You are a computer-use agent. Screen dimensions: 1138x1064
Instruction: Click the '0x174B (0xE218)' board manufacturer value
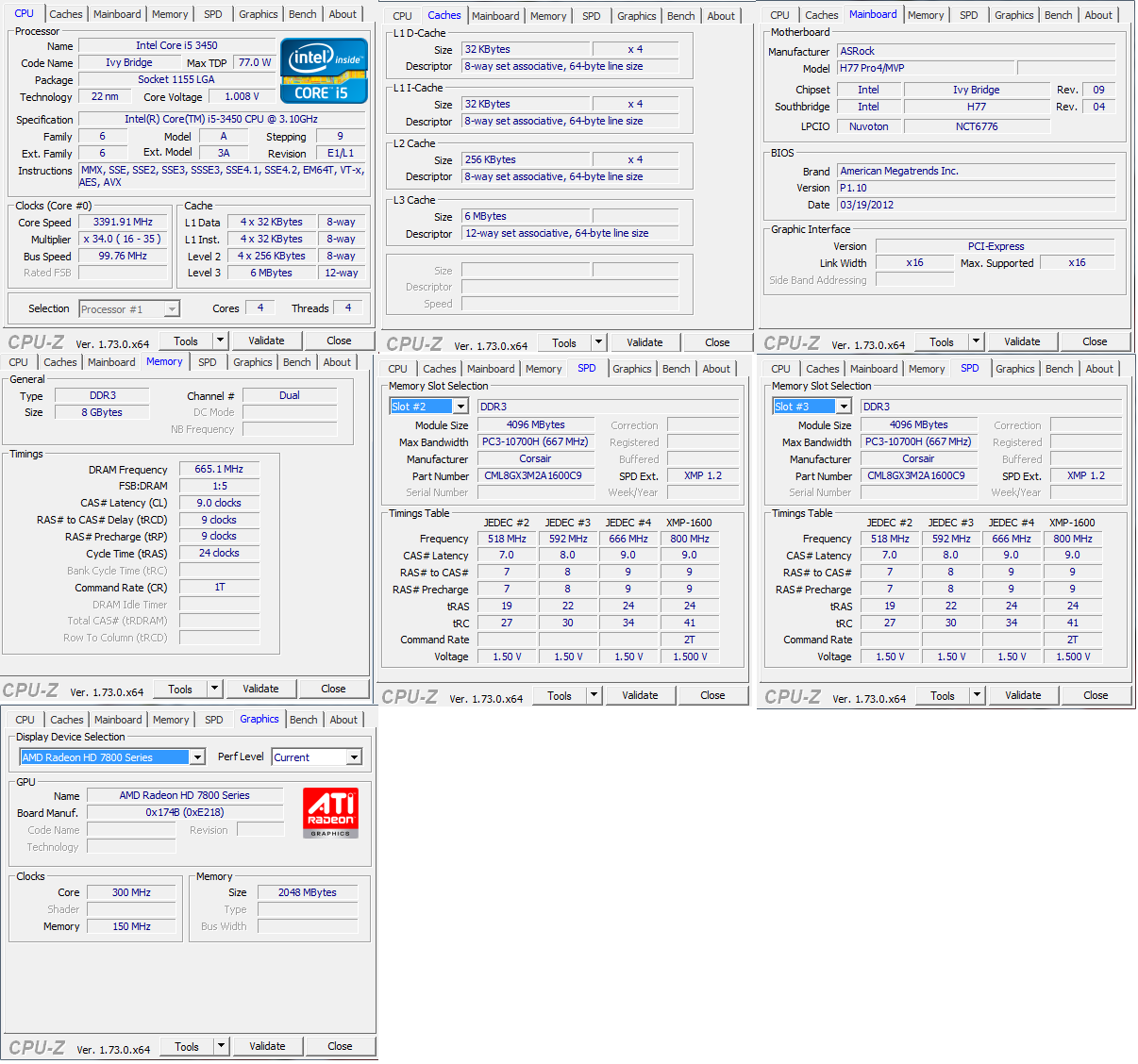[x=185, y=812]
